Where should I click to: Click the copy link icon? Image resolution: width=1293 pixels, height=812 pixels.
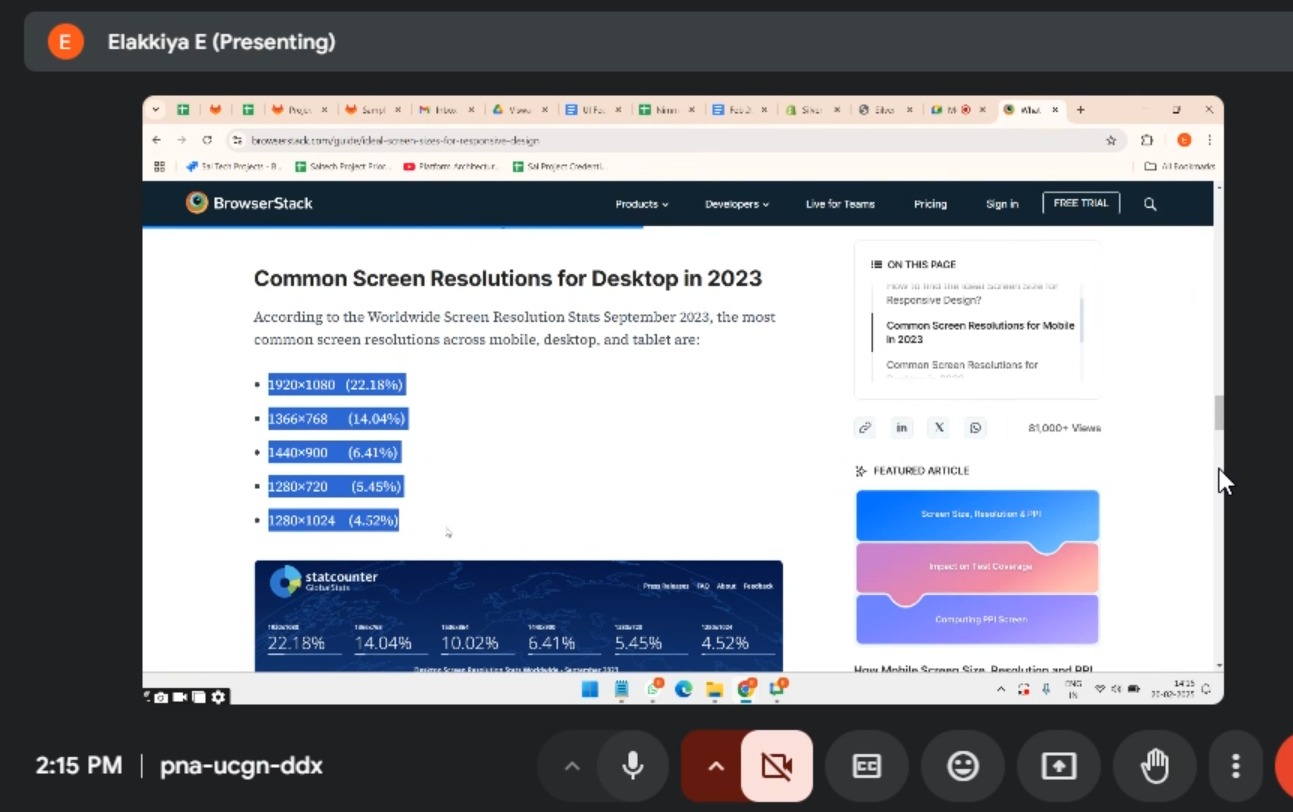coord(865,428)
